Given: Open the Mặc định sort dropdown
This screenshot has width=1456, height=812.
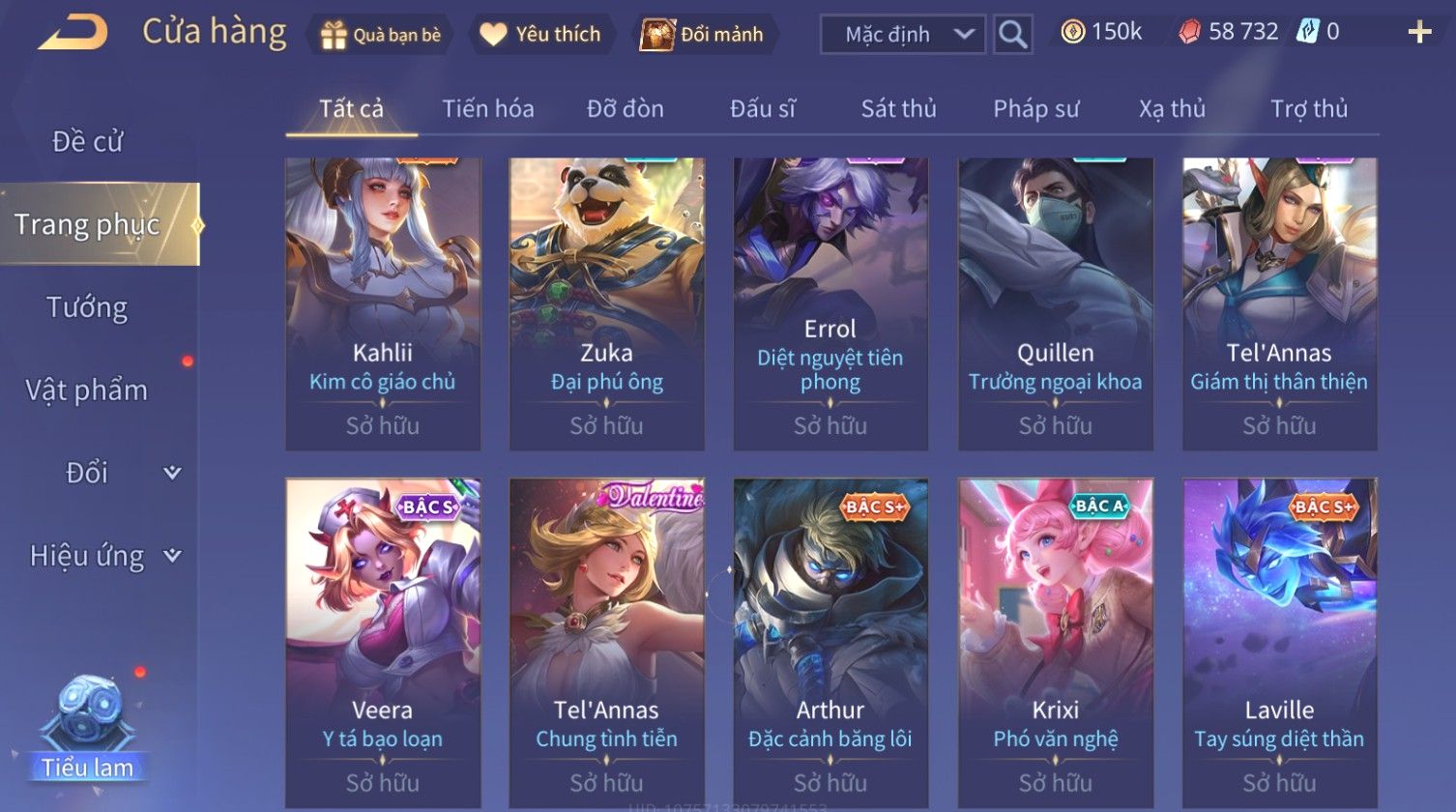Looking at the screenshot, I should coord(903,35).
